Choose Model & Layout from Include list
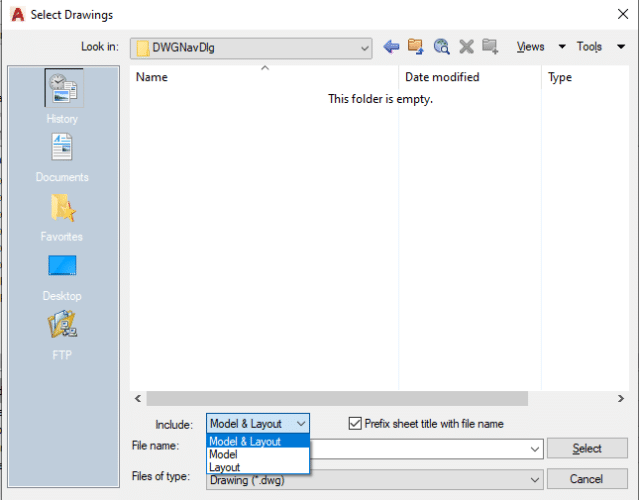 (x=258, y=441)
